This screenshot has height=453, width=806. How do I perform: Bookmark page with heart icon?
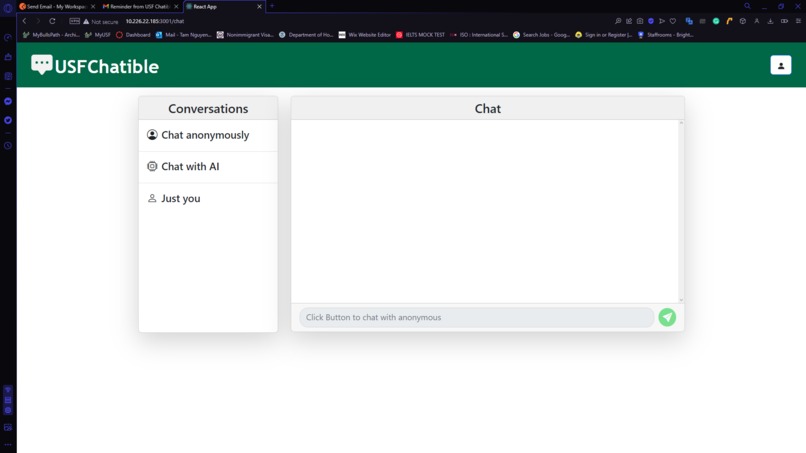tap(673, 21)
